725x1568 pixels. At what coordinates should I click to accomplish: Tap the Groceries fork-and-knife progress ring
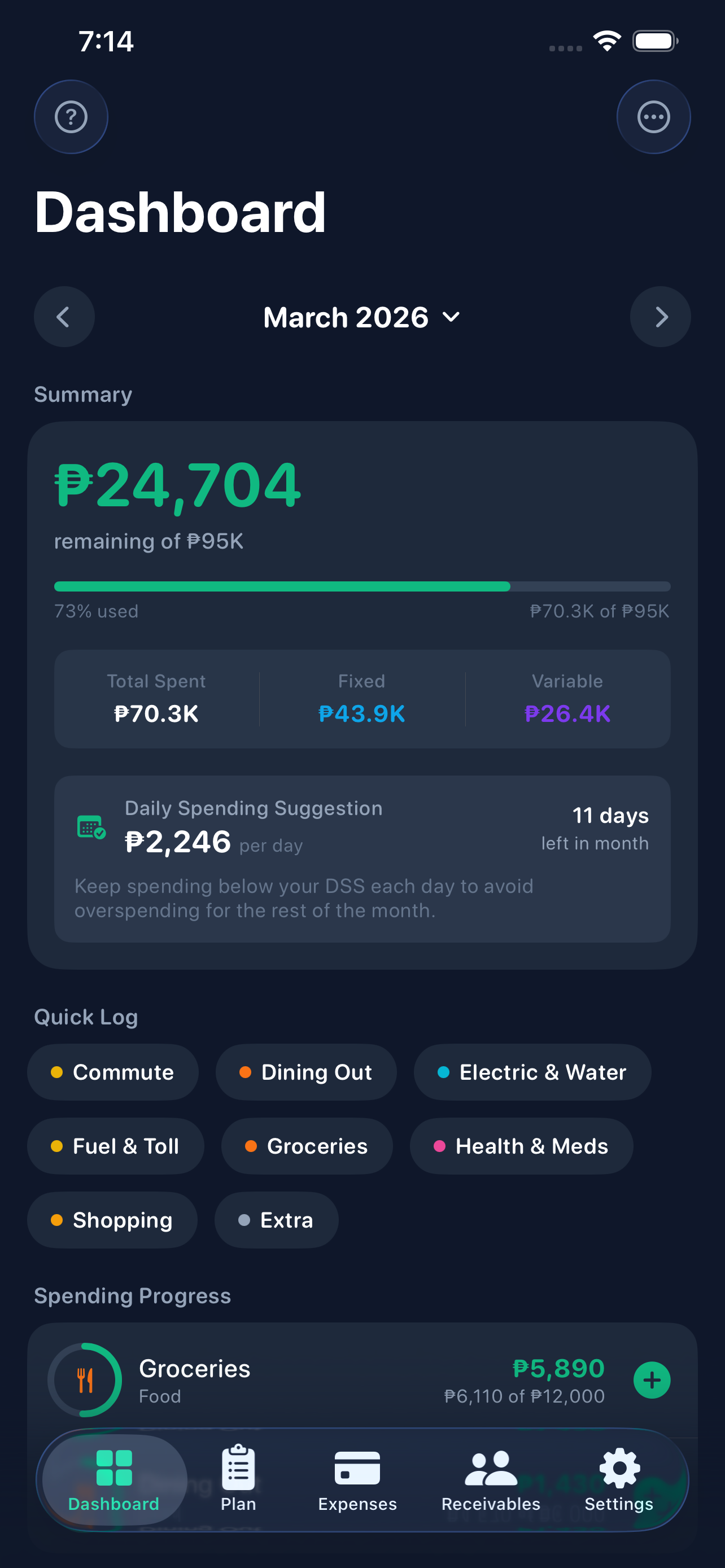click(85, 1380)
